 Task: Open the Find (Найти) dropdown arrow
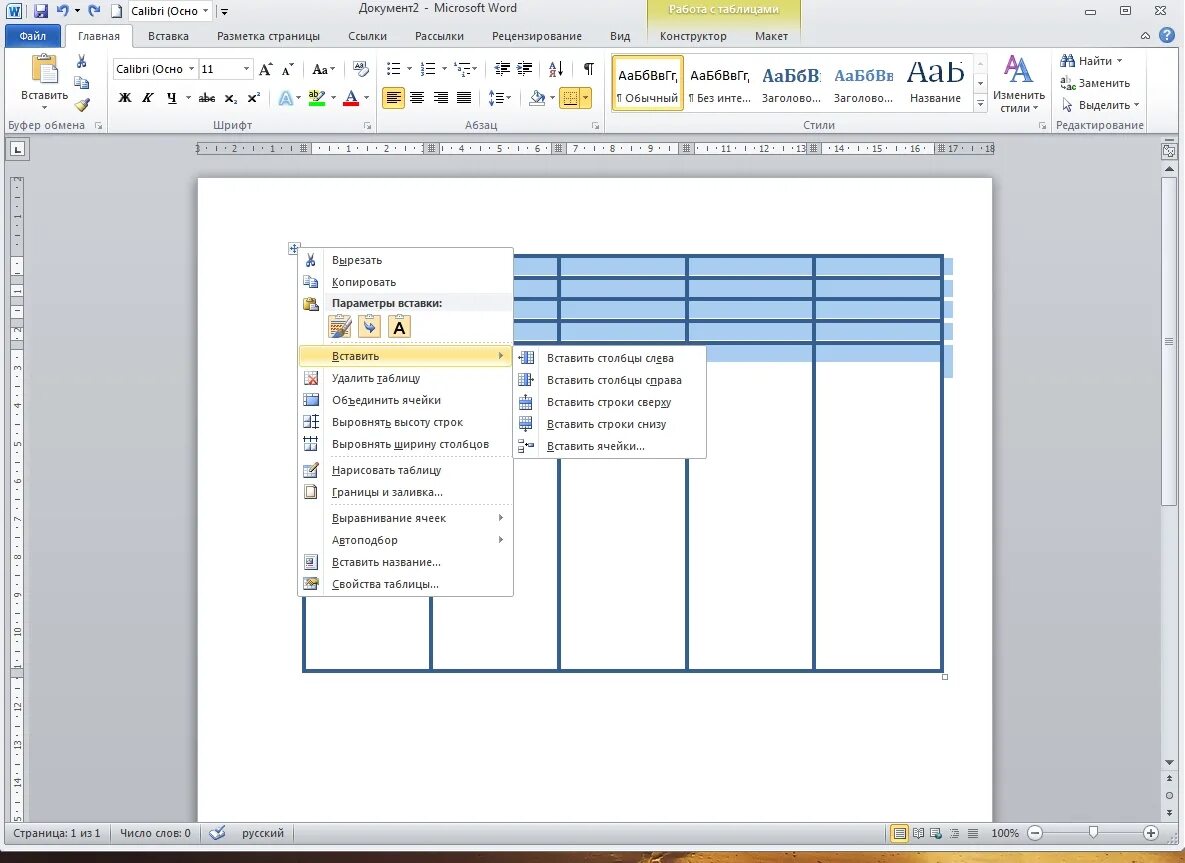[1119, 61]
